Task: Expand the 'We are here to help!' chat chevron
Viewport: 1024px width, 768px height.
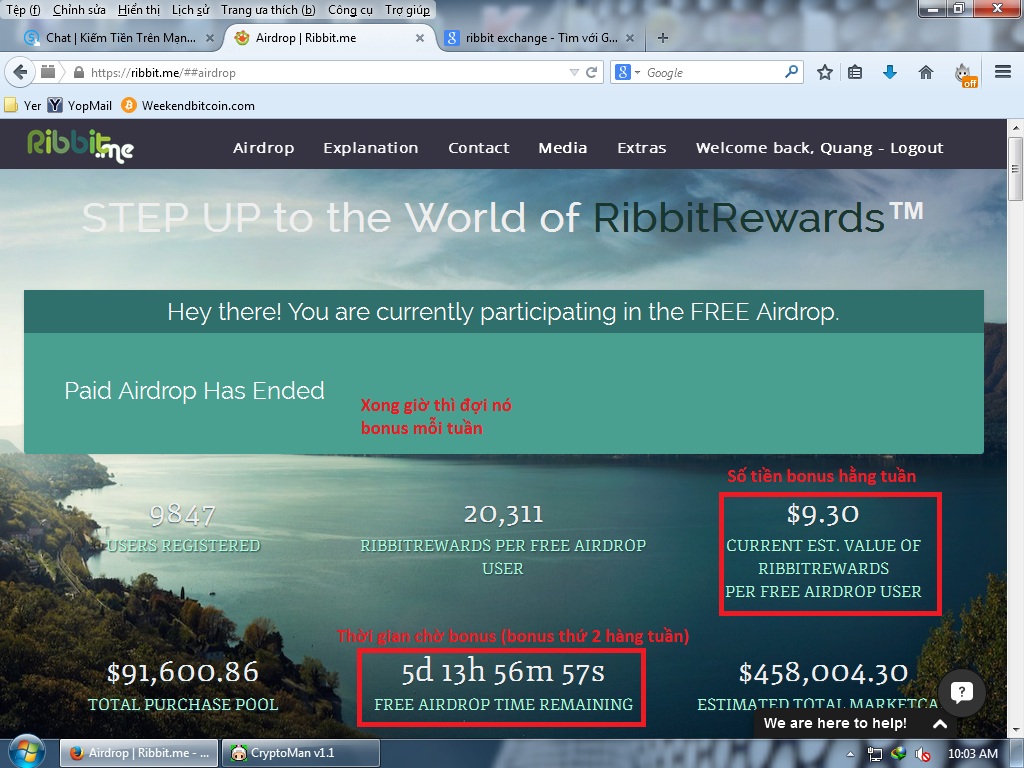Action: (940, 724)
